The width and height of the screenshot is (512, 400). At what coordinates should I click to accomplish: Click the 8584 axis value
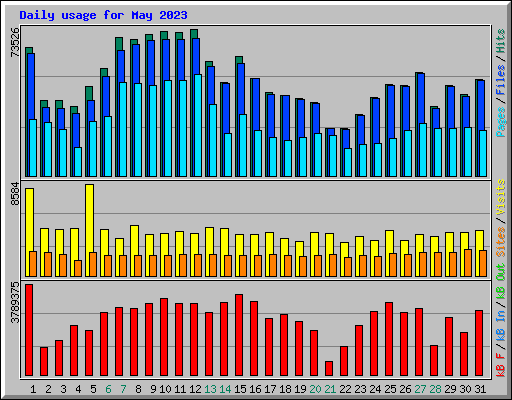coord(15,193)
